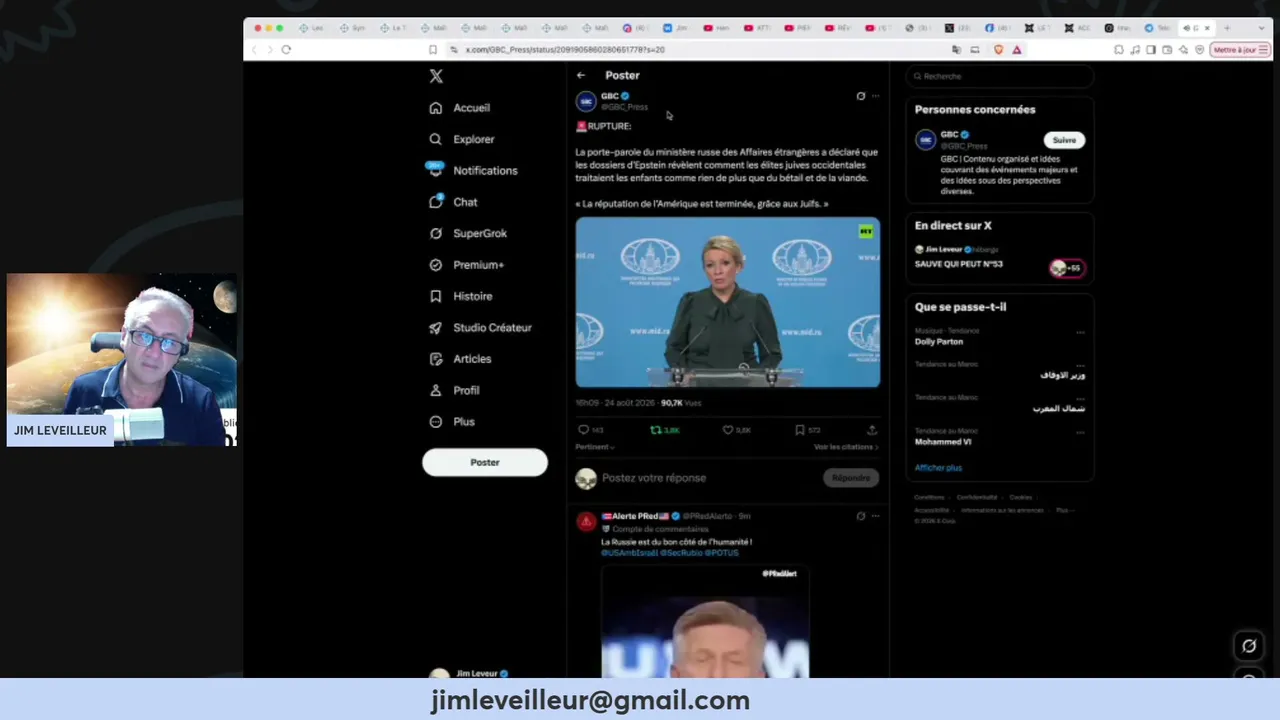1280x720 pixels.
Task: Click the Chat bubble icon
Action: coord(436,202)
